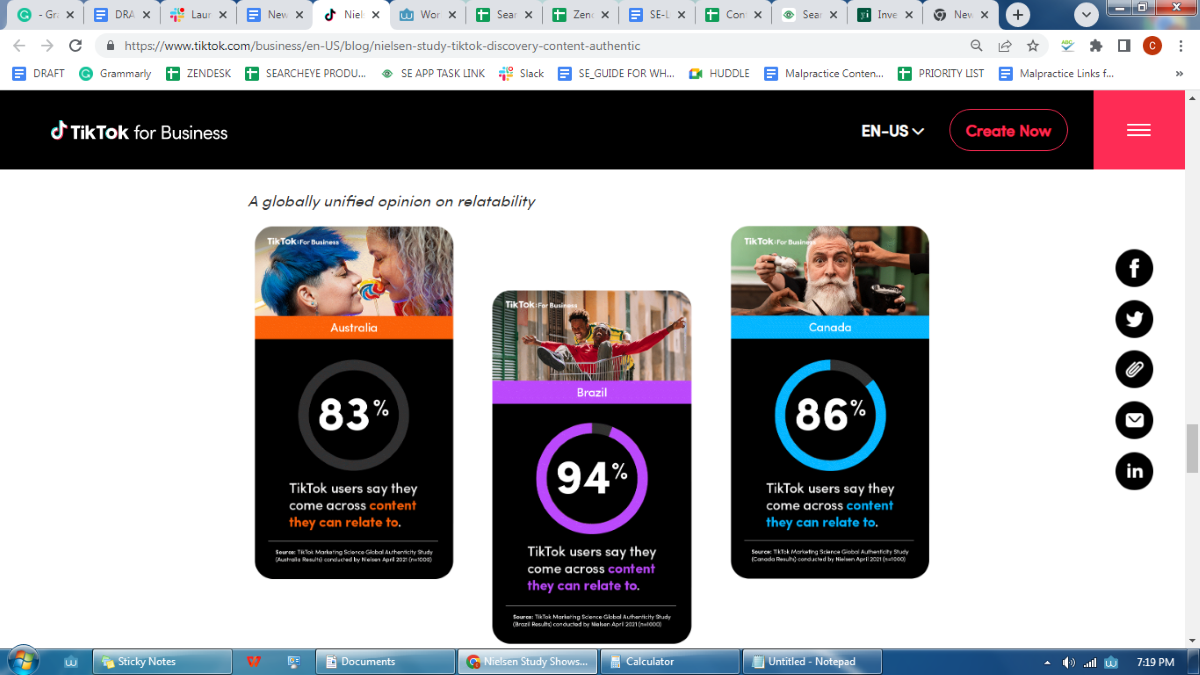The height and width of the screenshot is (675, 1200).
Task: Open SE APP TASK LINK bookmark
Action: coord(433,73)
